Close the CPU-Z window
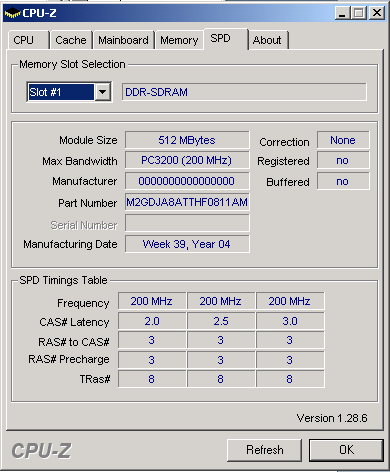 click(x=377, y=13)
